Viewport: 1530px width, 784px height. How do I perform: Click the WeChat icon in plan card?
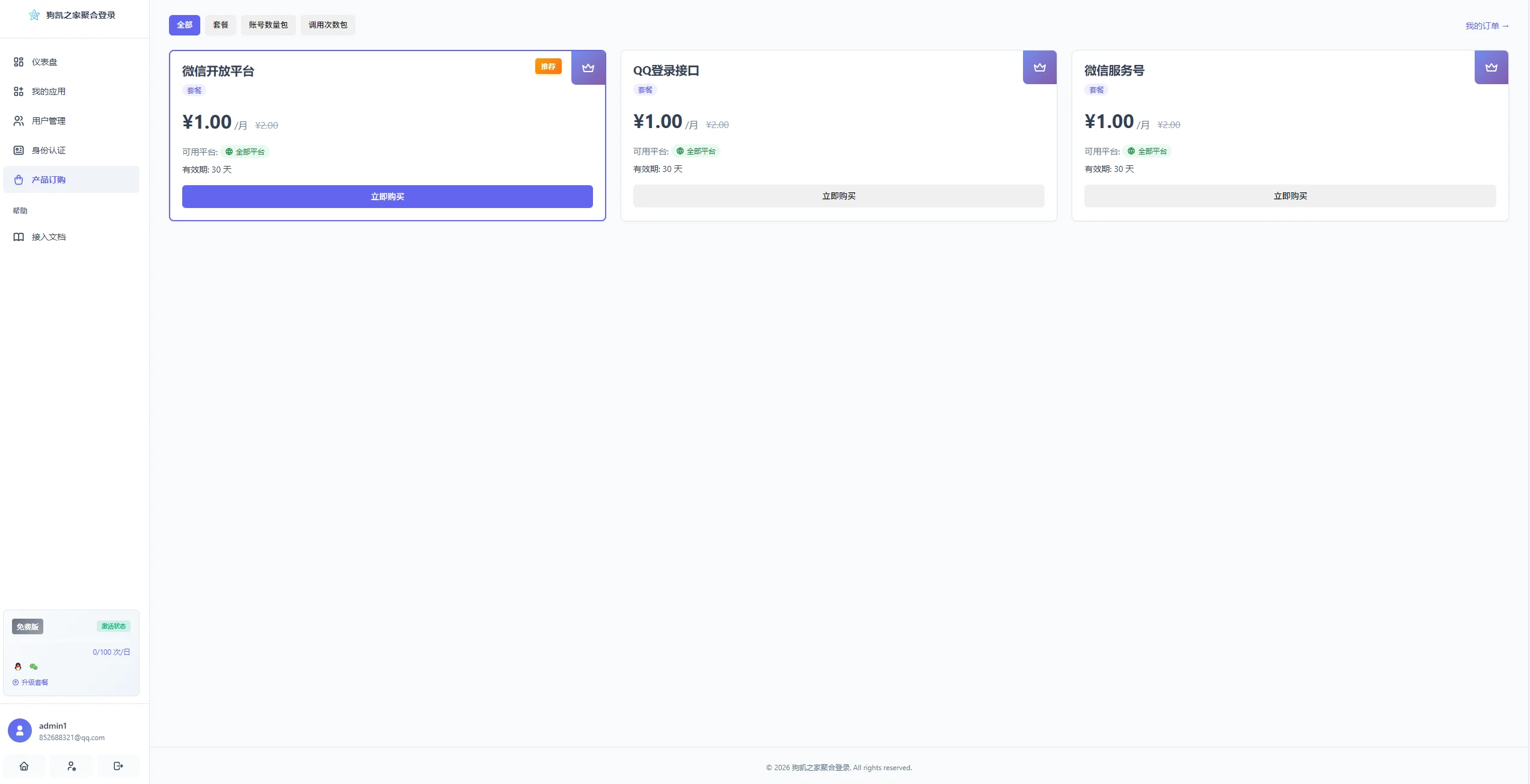pyautogui.click(x=34, y=666)
